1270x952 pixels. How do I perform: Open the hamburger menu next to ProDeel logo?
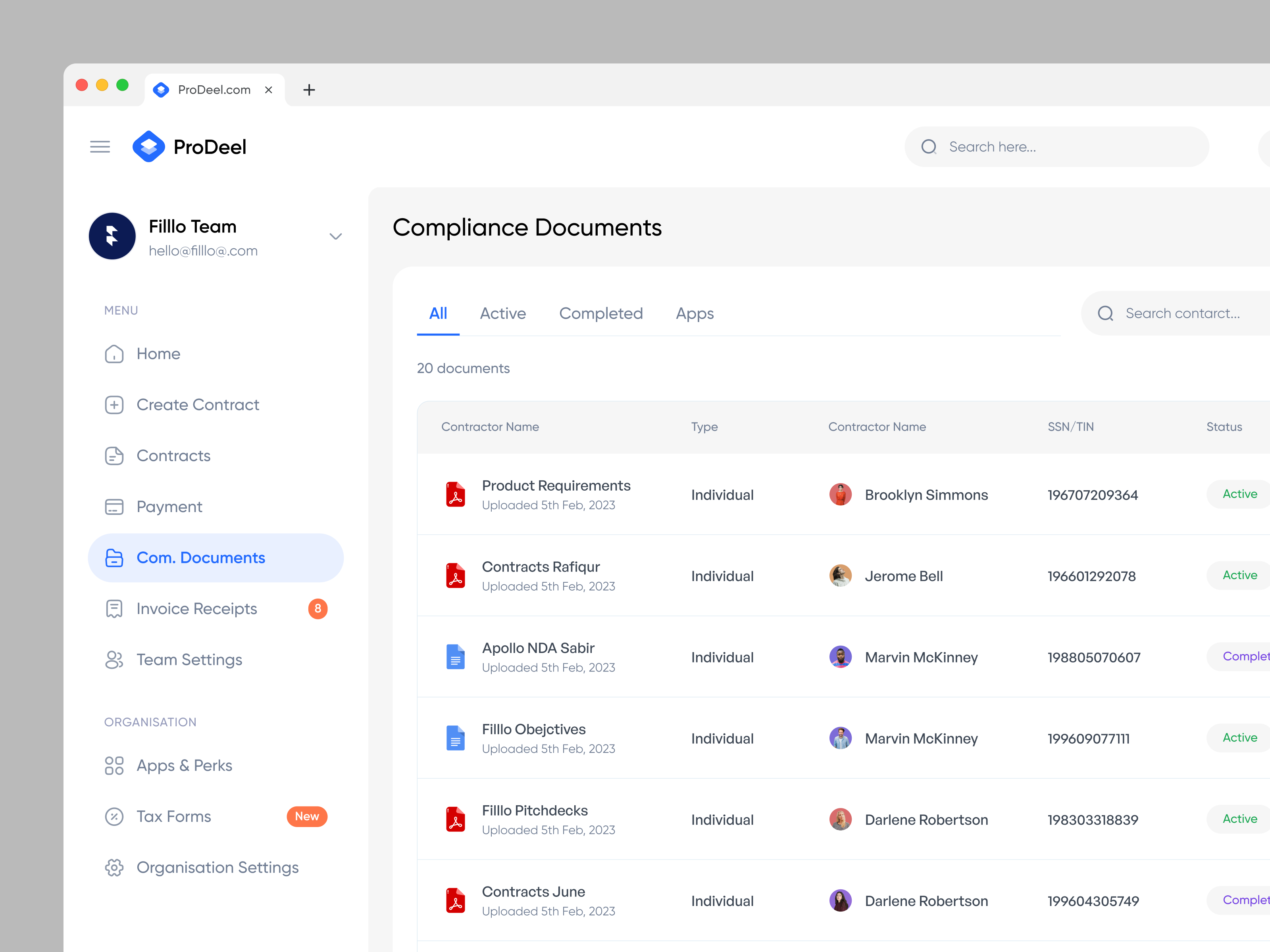click(x=100, y=146)
